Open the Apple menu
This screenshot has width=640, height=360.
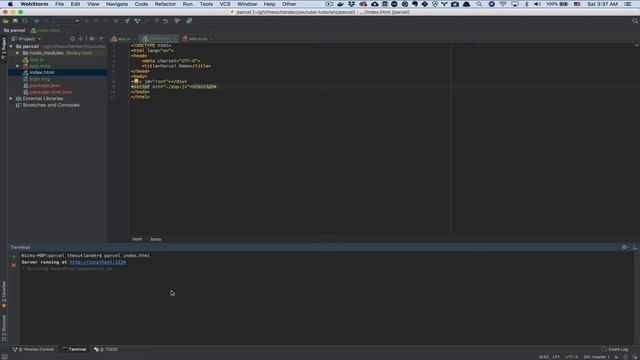[10, 4]
